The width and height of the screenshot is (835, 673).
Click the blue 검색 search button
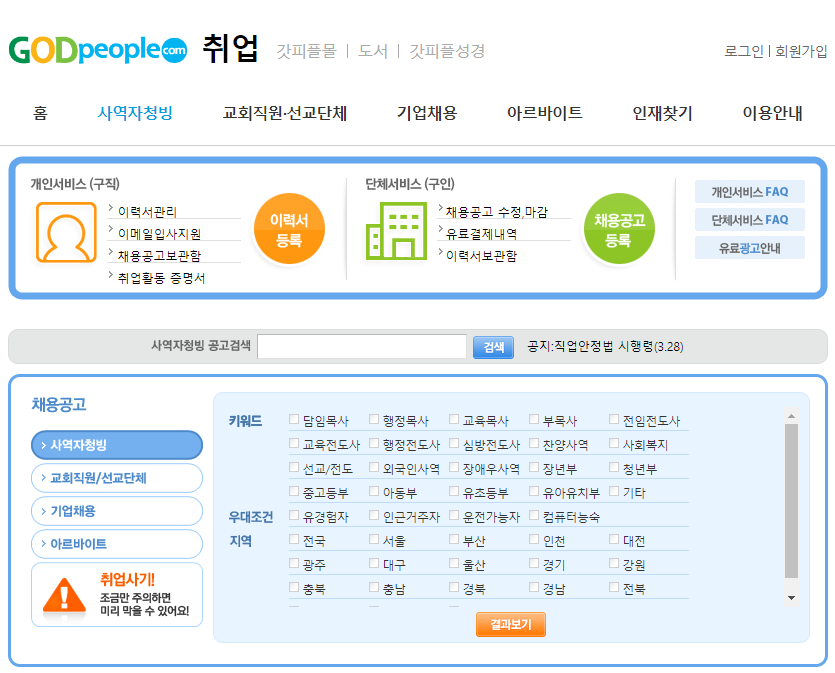[x=494, y=347]
